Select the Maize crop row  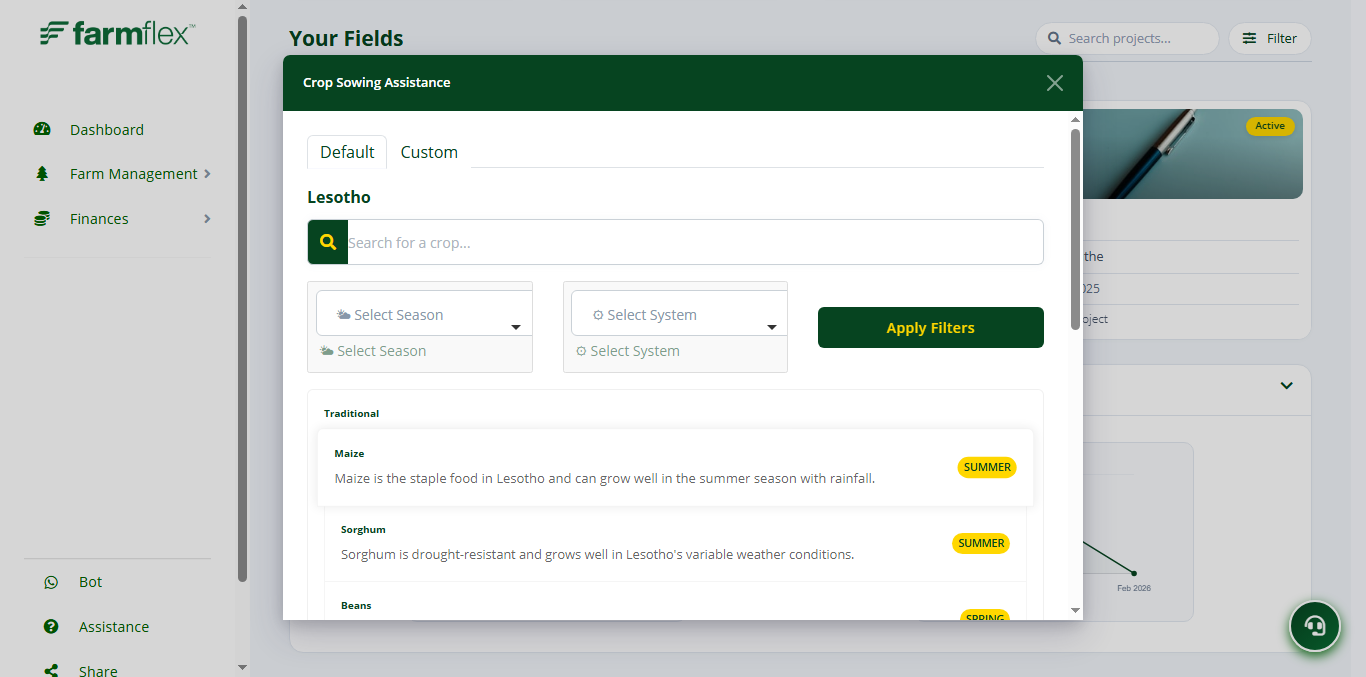[675, 467]
